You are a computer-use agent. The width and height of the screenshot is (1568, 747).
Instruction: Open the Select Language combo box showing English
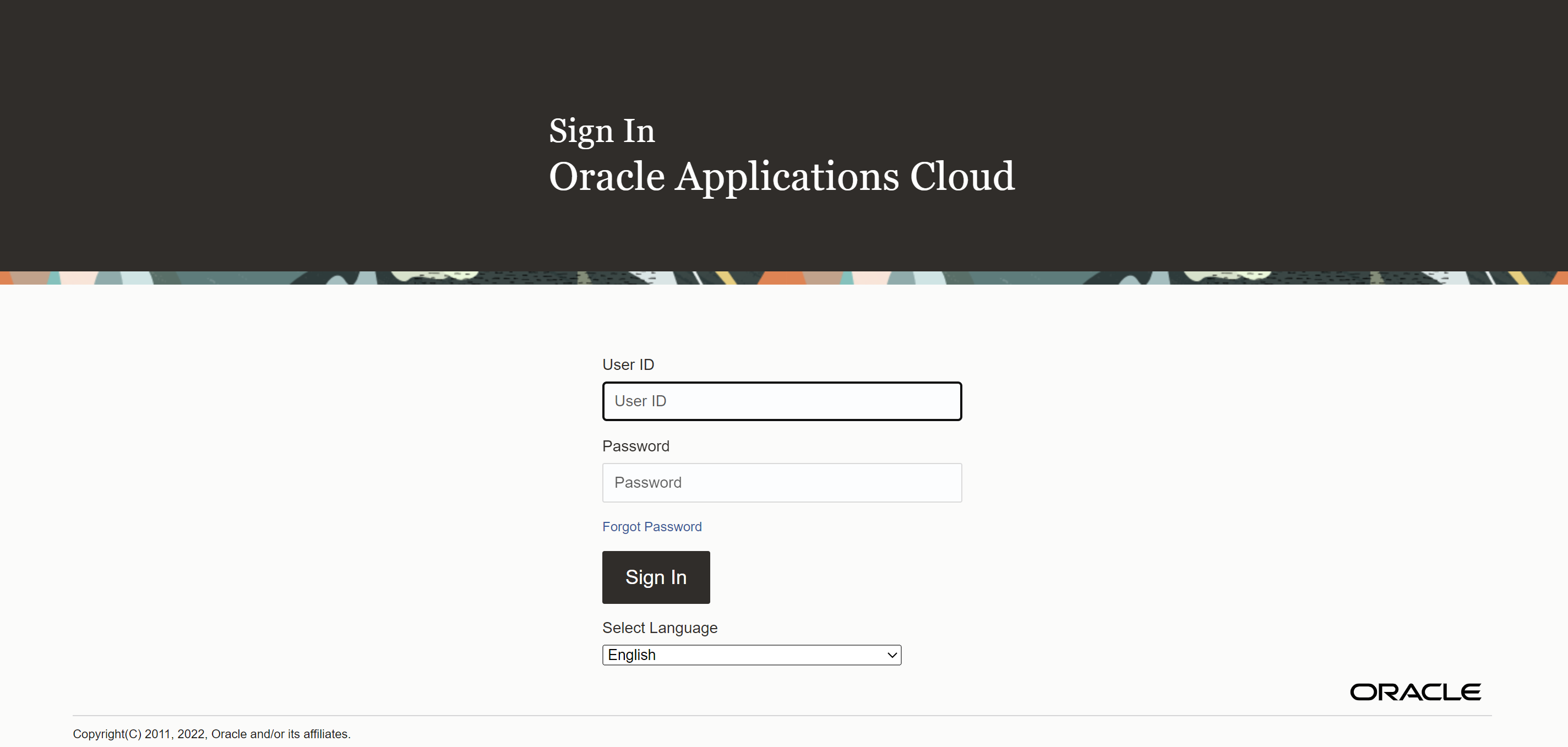[x=751, y=655]
